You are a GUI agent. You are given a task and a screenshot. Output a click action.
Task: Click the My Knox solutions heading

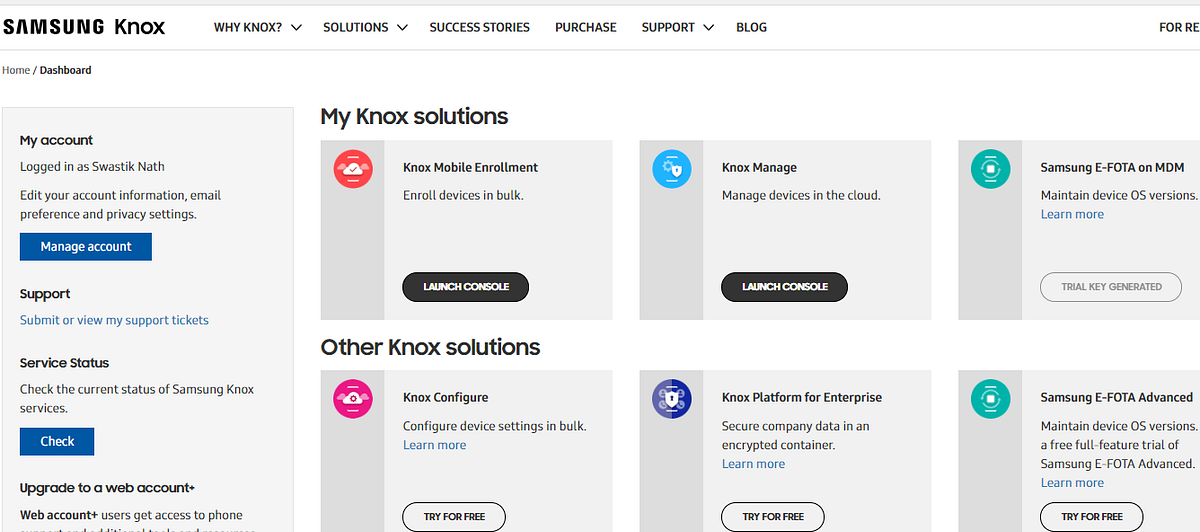point(414,117)
